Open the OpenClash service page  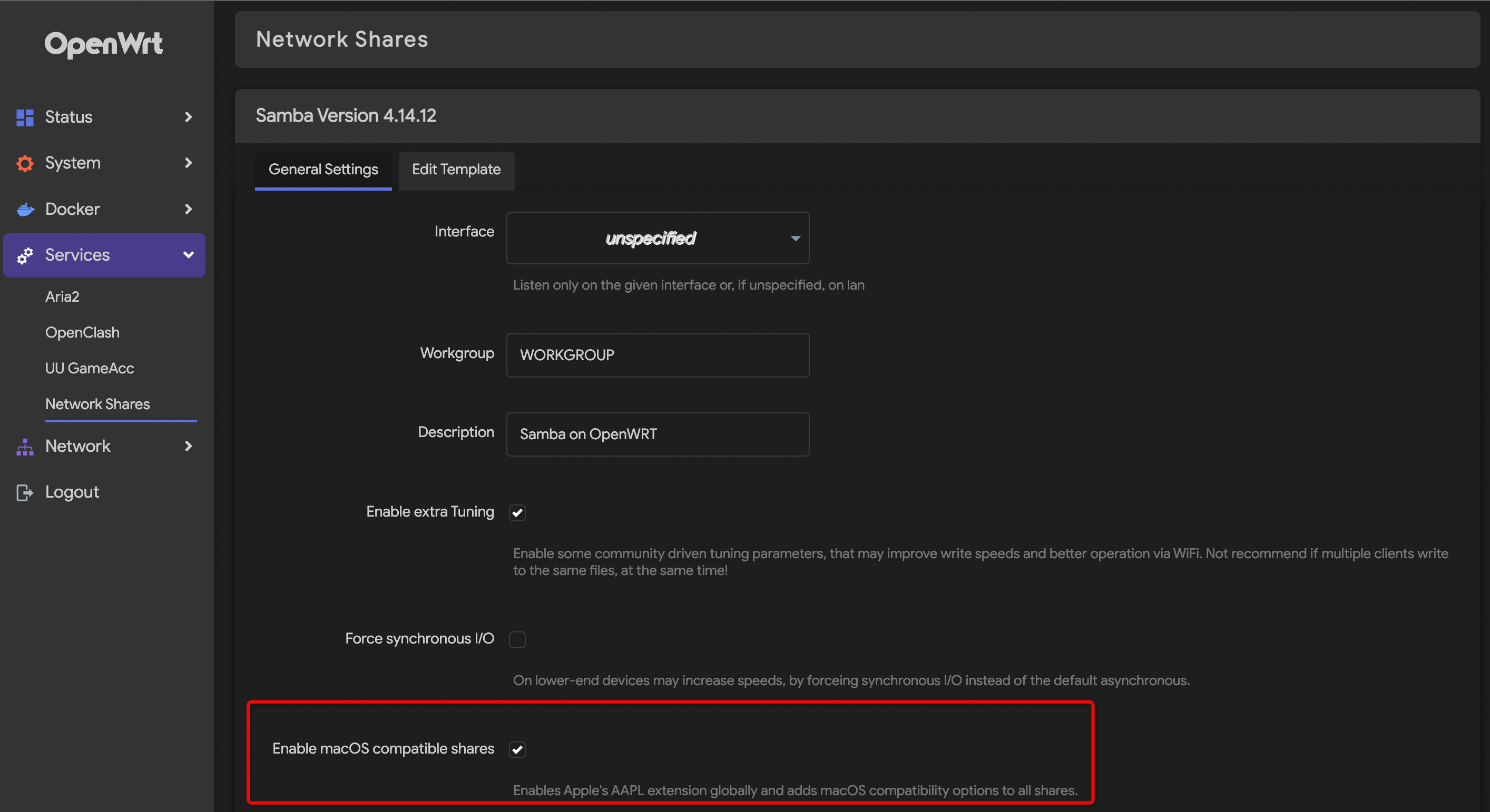tap(83, 333)
